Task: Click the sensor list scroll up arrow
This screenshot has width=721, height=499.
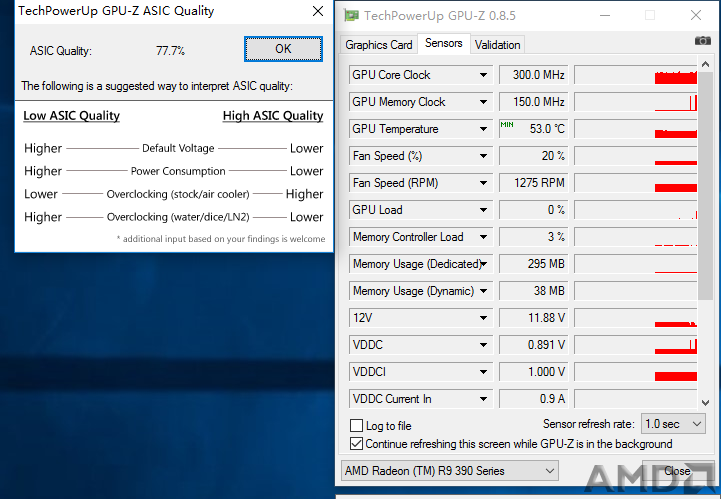Action: tap(706, 64)
